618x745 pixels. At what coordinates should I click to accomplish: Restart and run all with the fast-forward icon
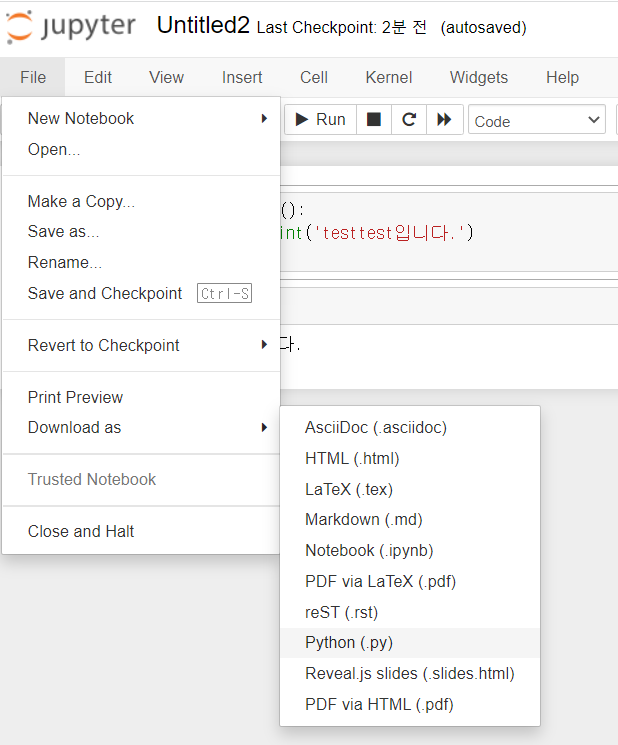(x=445, y=119)
